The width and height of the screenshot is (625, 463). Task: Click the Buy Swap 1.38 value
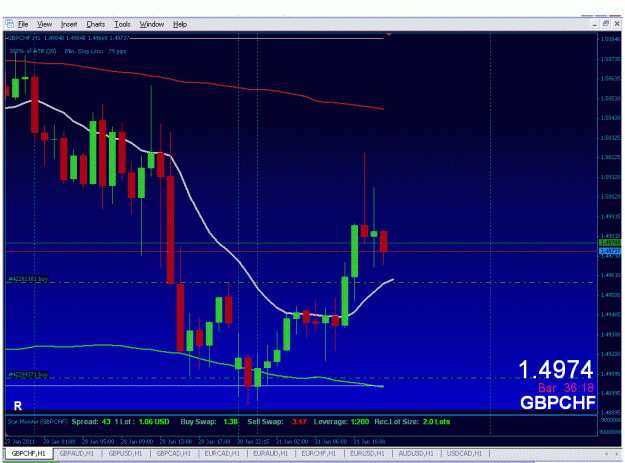pyautogui.click(x=230, y=422)
